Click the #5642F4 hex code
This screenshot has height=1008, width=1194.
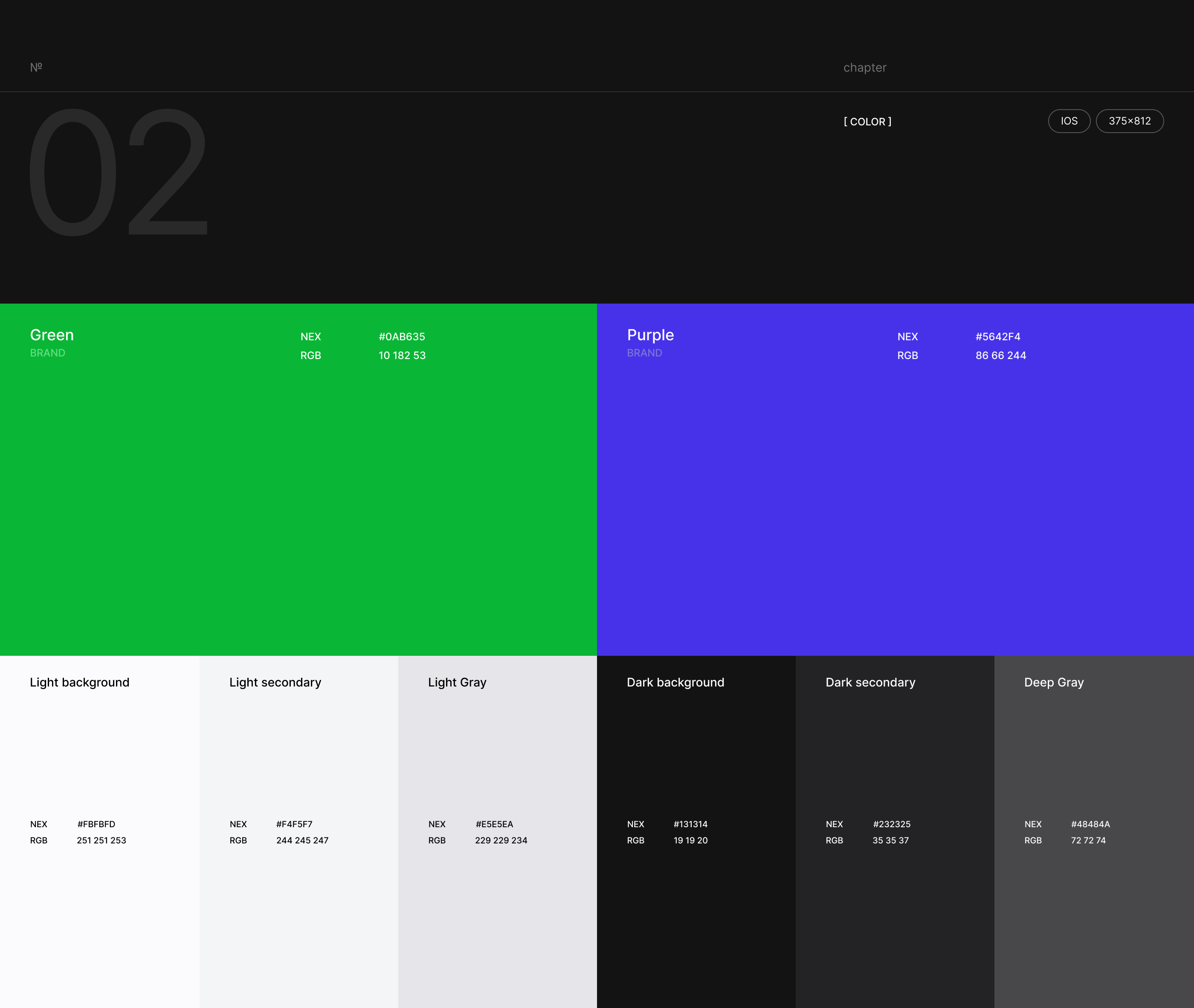[997, 336]
